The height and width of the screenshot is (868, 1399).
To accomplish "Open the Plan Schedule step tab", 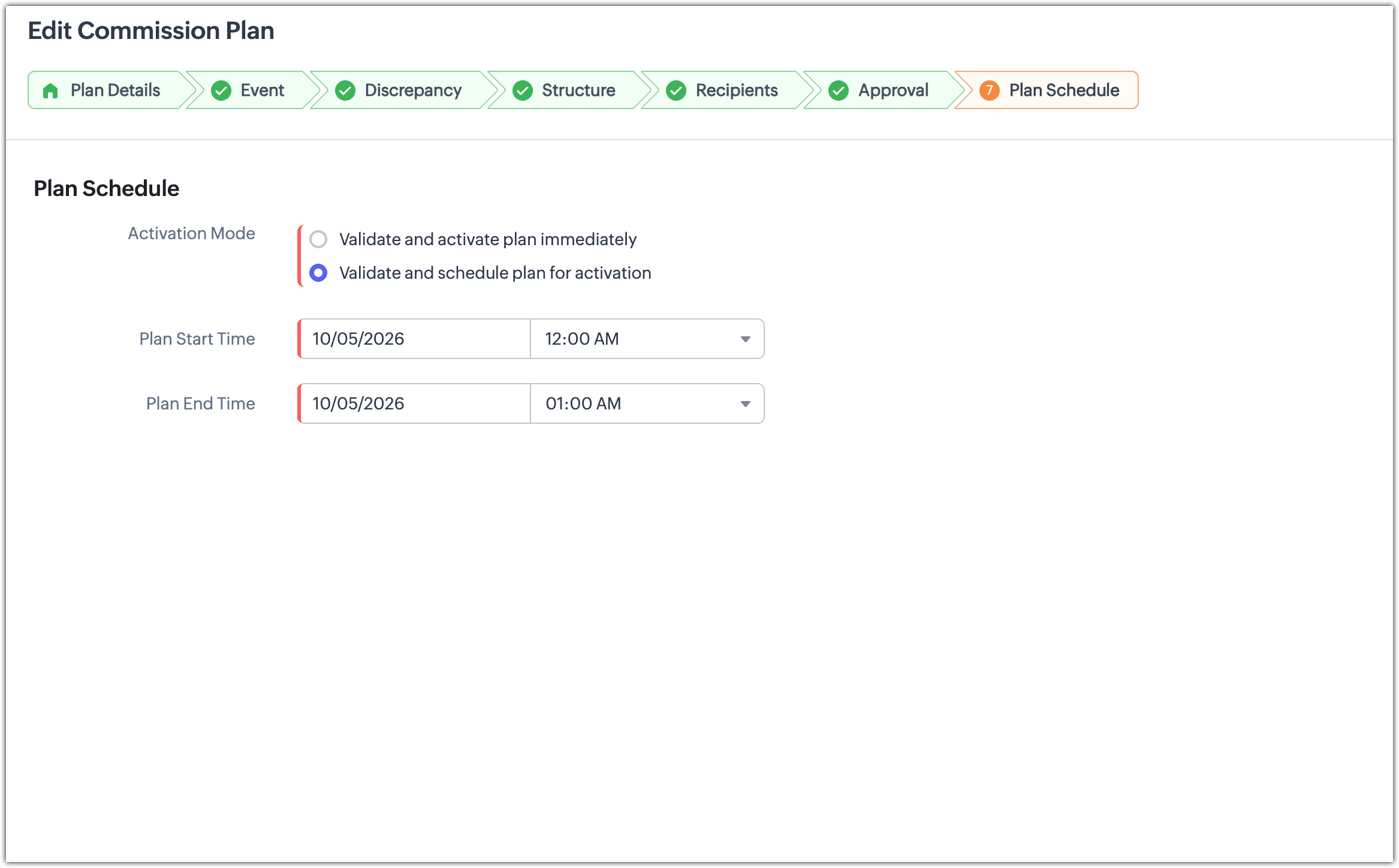I will click(1047, 91).
